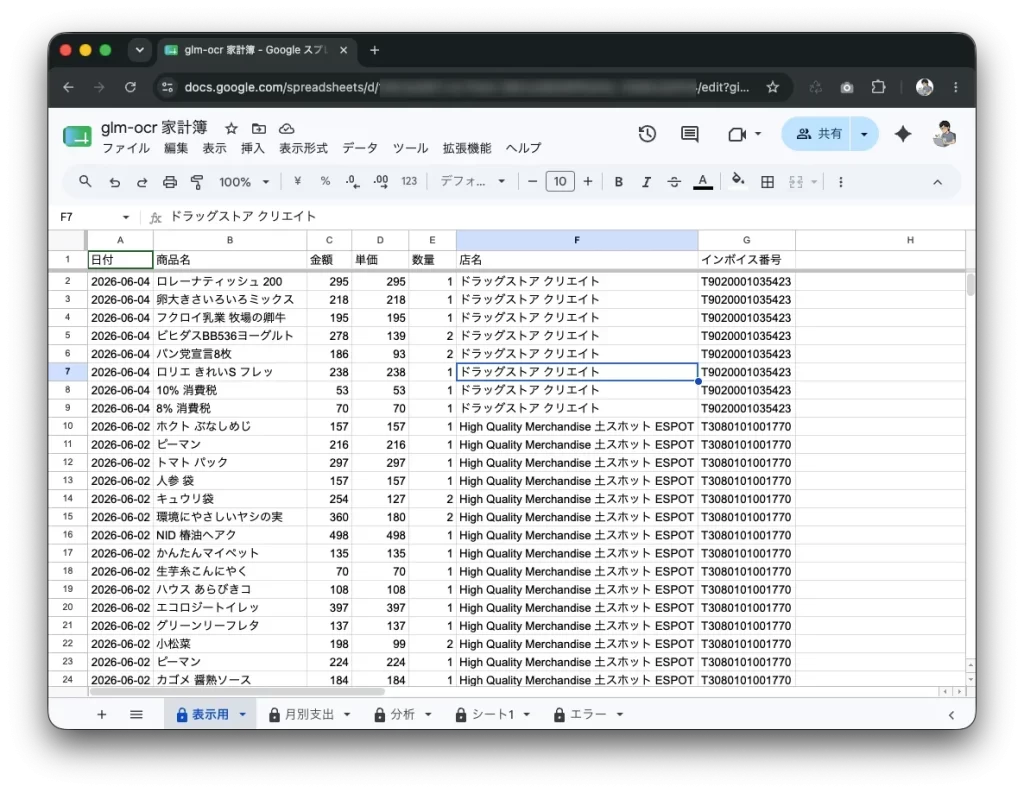Toggle italic formatting
The image size is (1024, 793).
click(x=646, y=182)
